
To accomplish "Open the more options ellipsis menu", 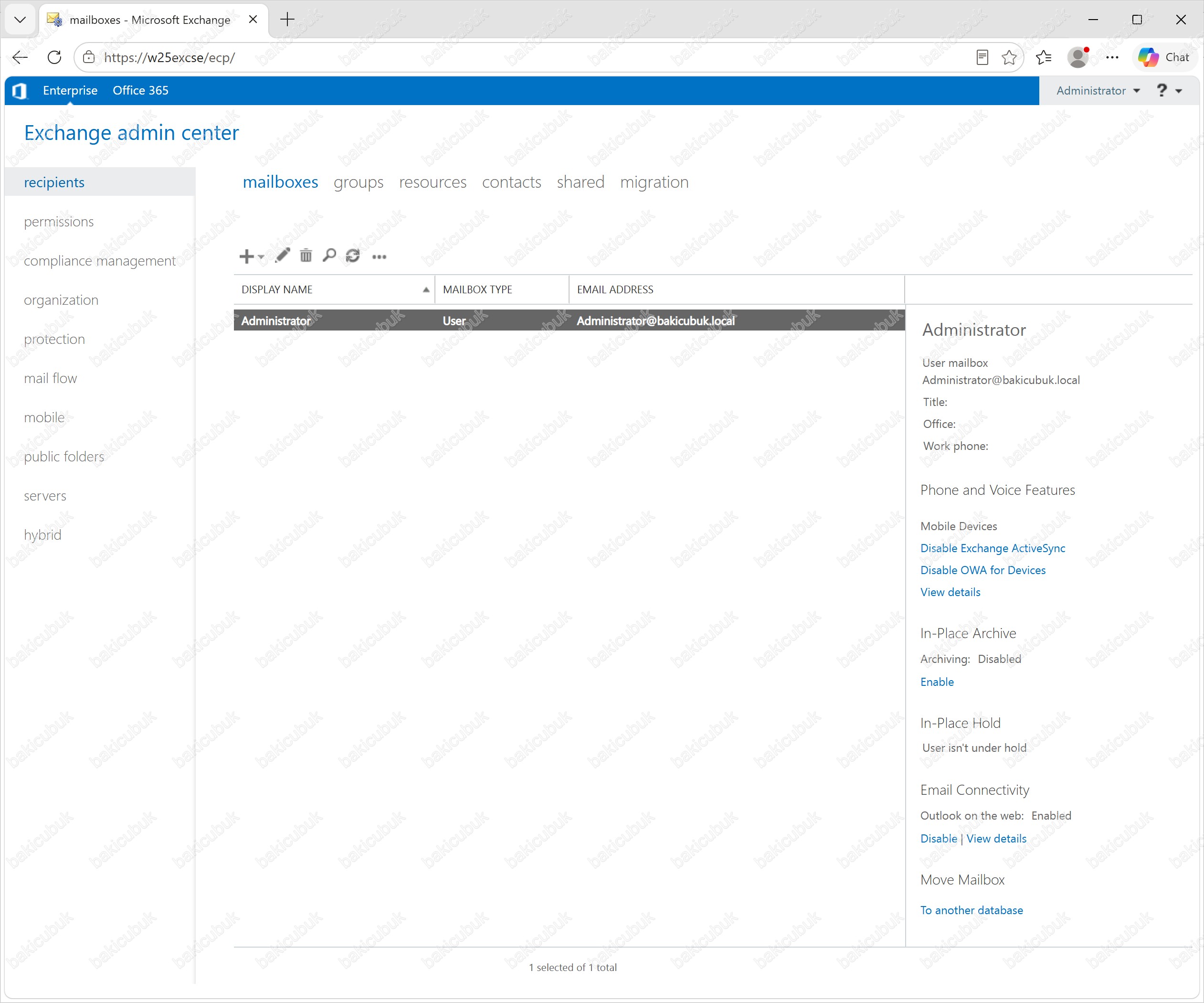I will point(379,257).
